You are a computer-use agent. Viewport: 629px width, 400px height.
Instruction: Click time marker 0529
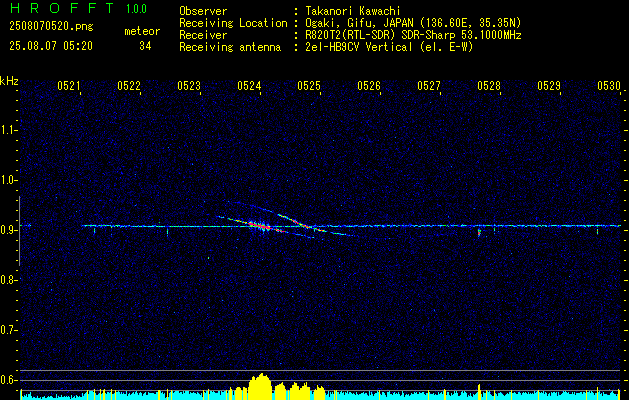[x=549, y=85]
